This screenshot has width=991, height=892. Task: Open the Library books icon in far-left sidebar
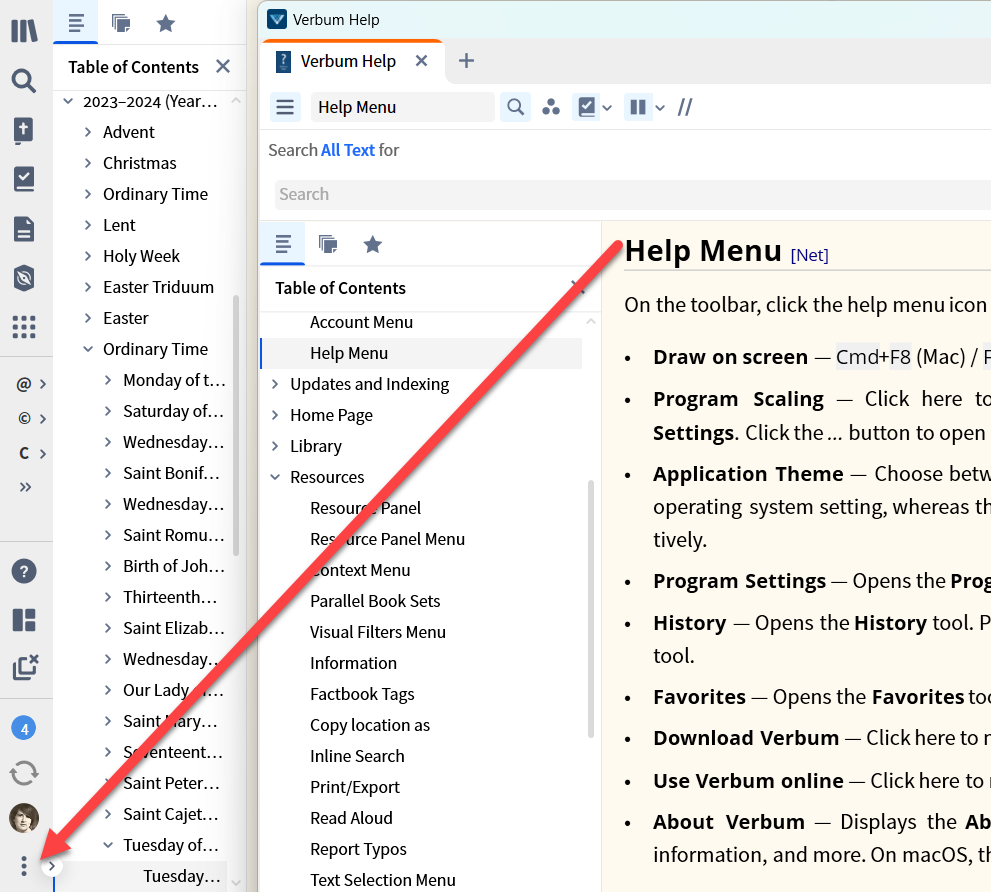tap(24, 29)
